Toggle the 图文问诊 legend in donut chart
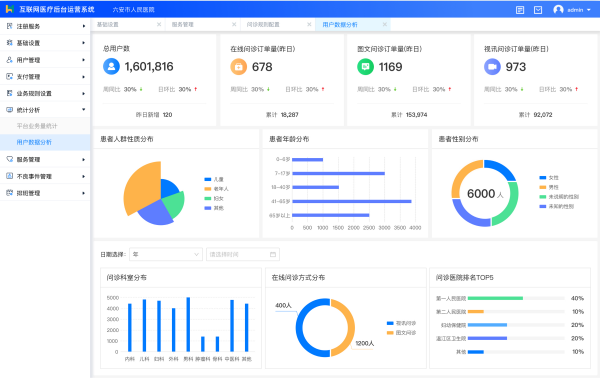Viewport: 600px width, 378px height. [401, 333]
